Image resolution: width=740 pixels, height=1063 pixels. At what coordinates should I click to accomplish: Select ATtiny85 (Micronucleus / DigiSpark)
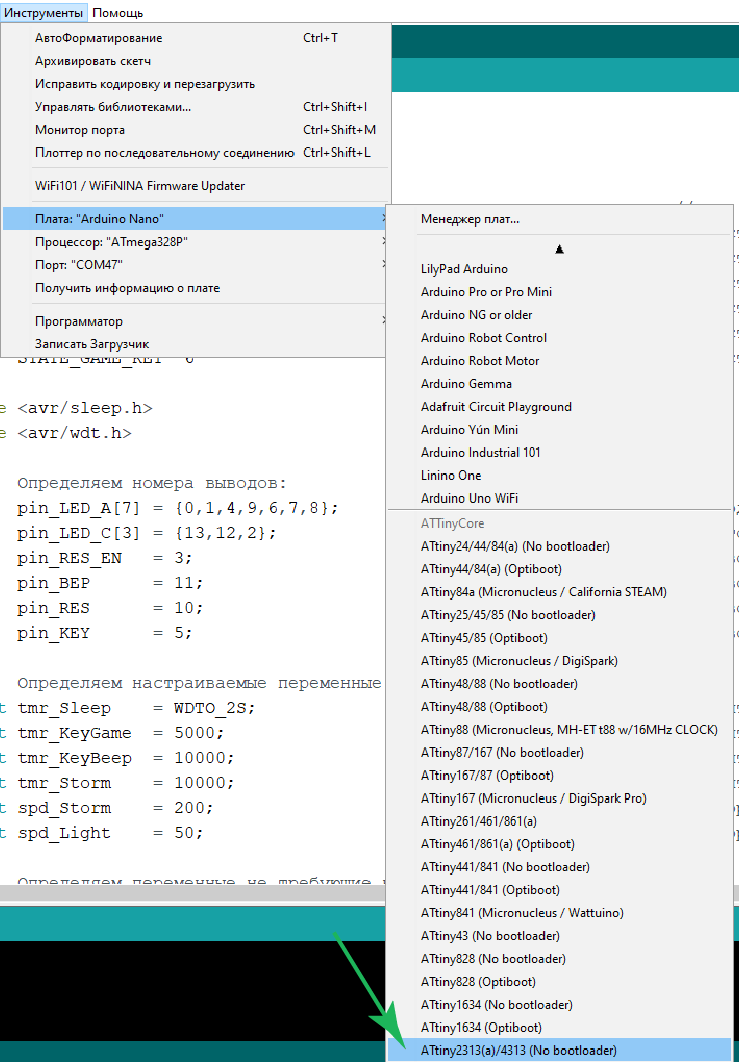(x=560, y=661)
